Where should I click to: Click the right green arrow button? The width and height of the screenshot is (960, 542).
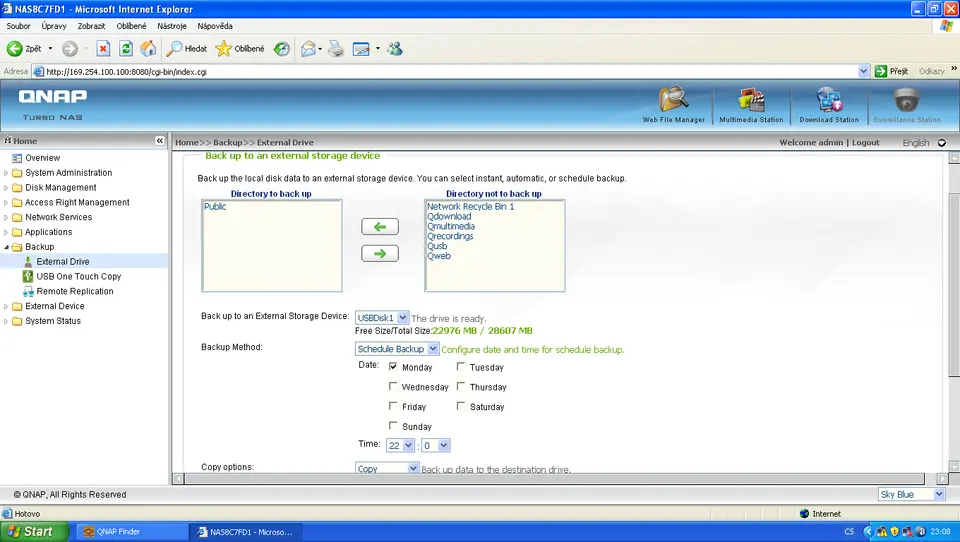tap(379, 254)
